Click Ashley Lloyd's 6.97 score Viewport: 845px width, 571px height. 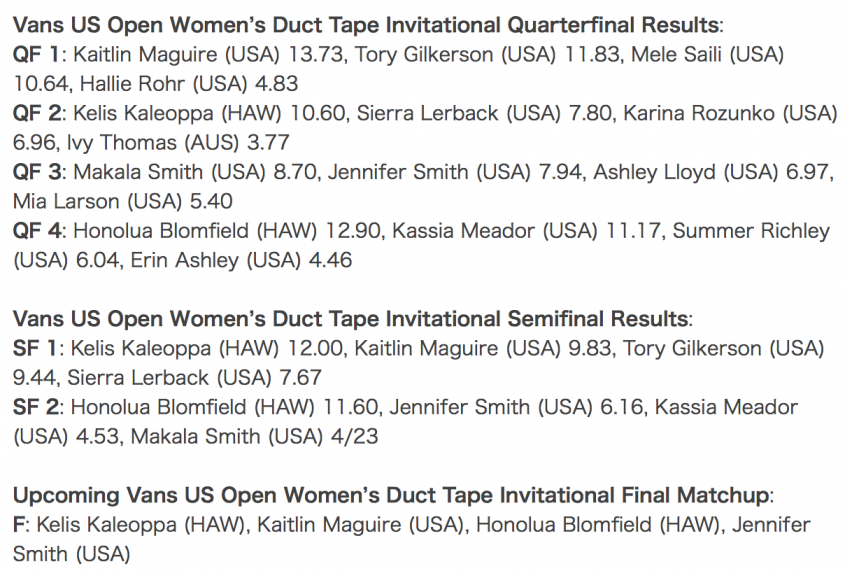point(807,172)
